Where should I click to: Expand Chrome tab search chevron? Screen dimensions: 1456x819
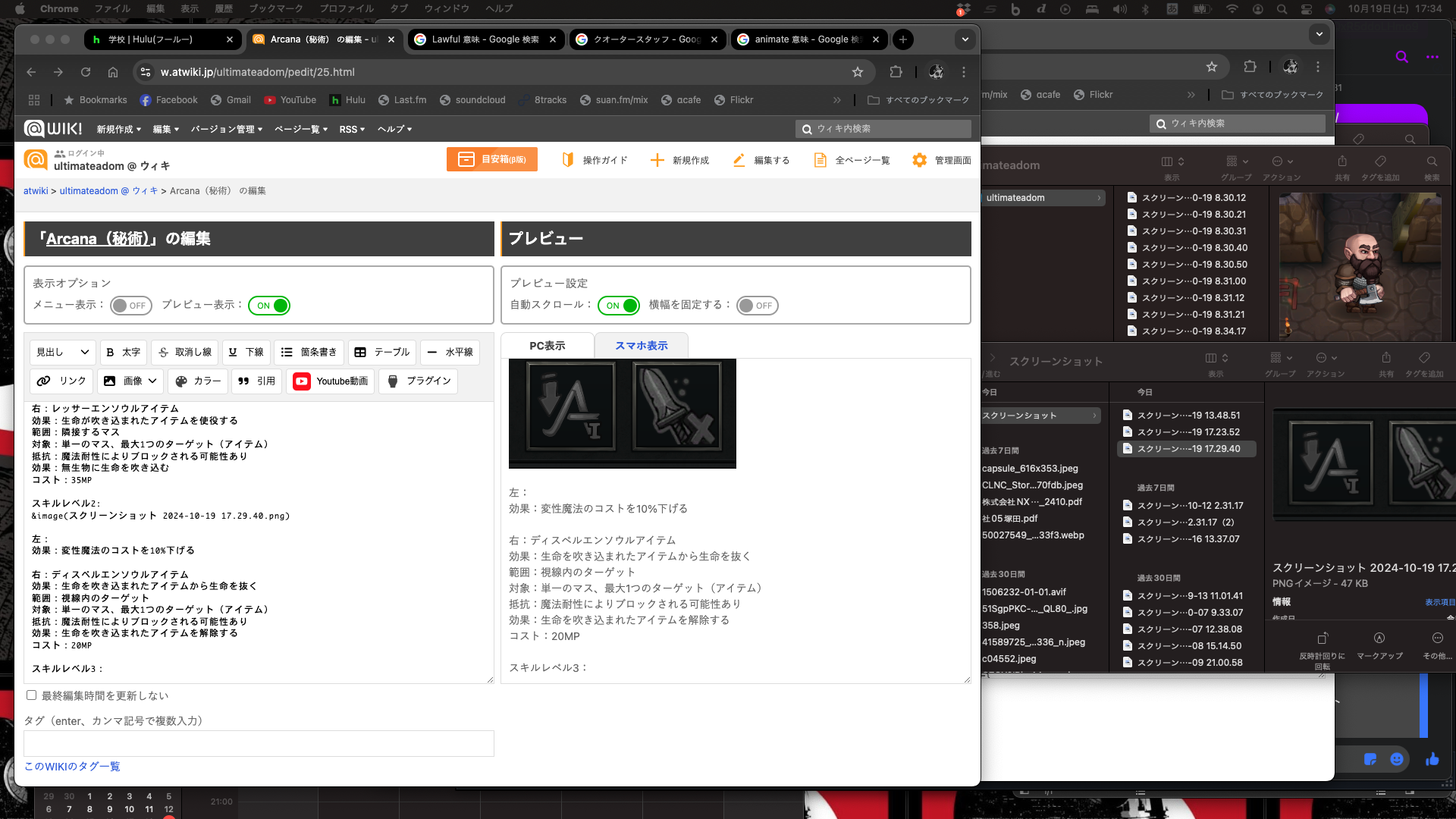(x=965, y=39)
